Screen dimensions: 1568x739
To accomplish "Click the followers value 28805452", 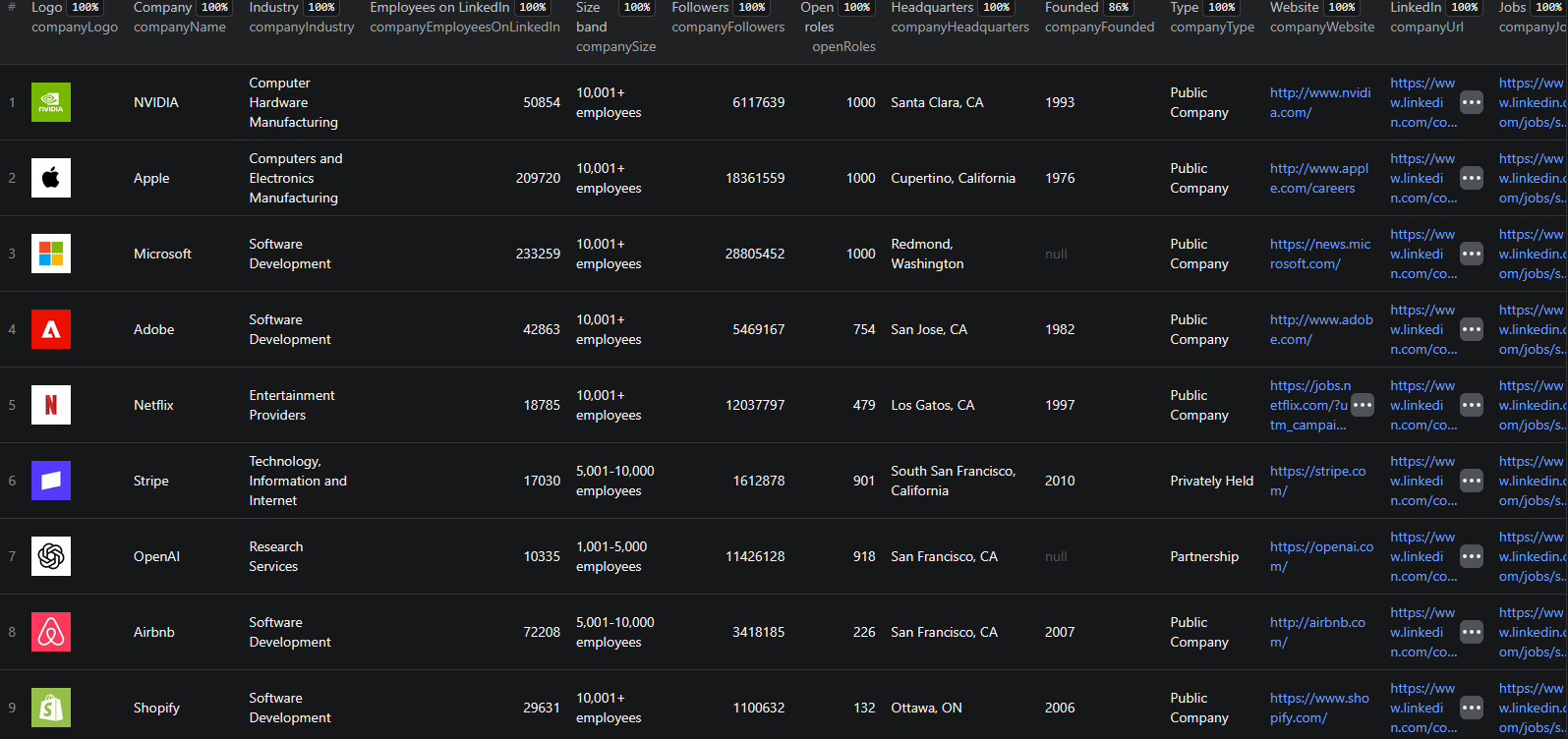I will [755, 254].
